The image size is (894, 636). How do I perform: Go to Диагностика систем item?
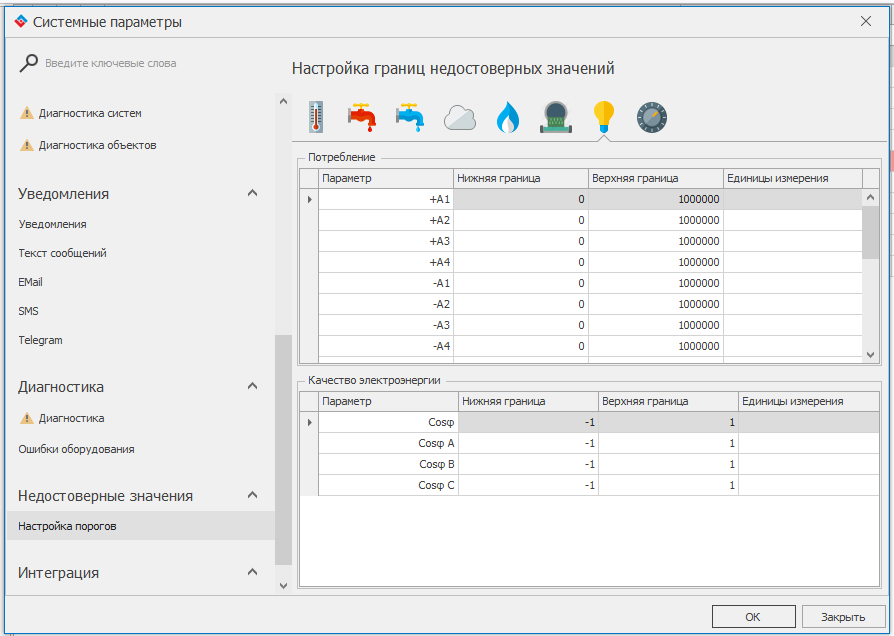point(90,113)
